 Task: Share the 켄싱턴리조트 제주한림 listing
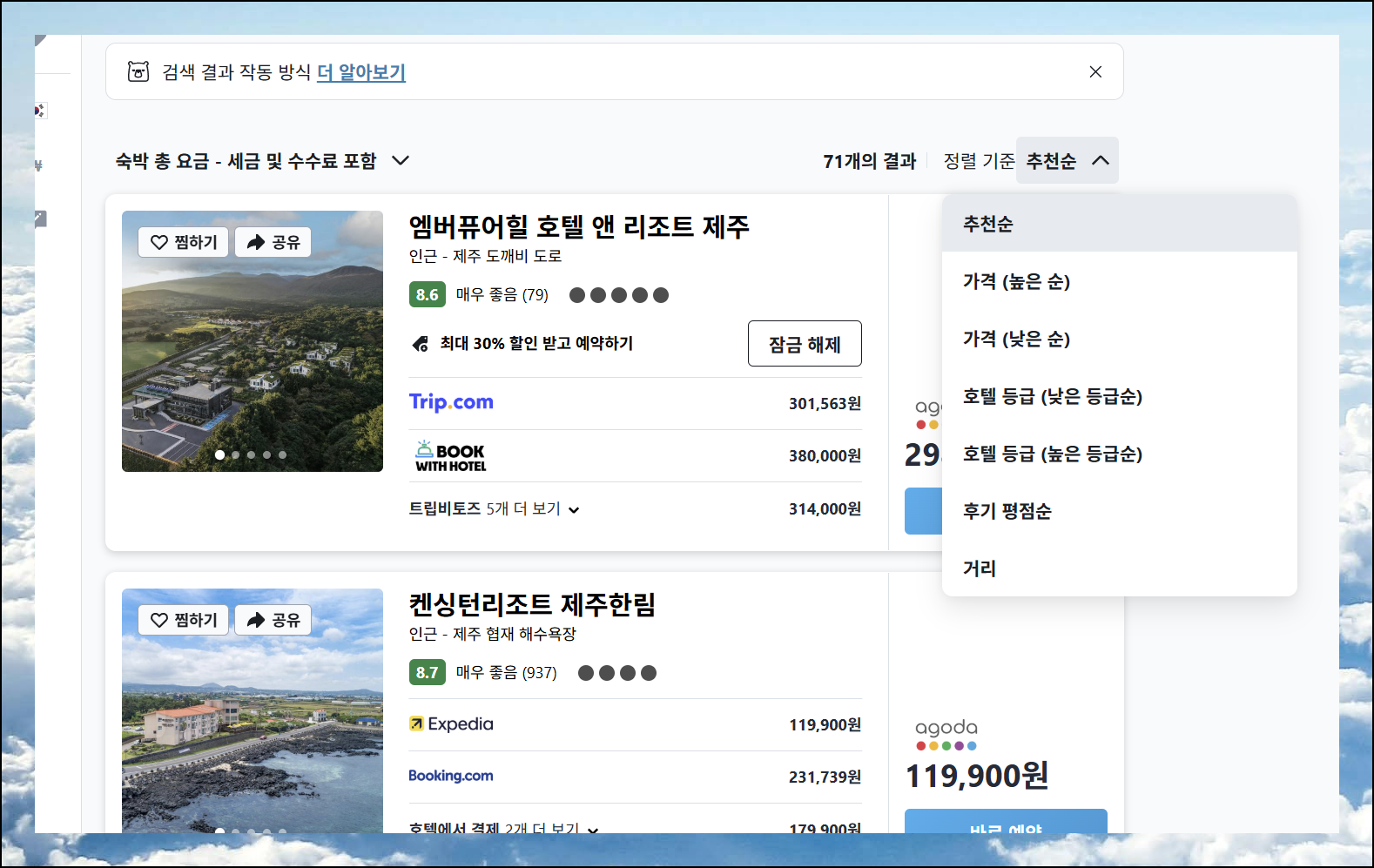pos(273,620)
